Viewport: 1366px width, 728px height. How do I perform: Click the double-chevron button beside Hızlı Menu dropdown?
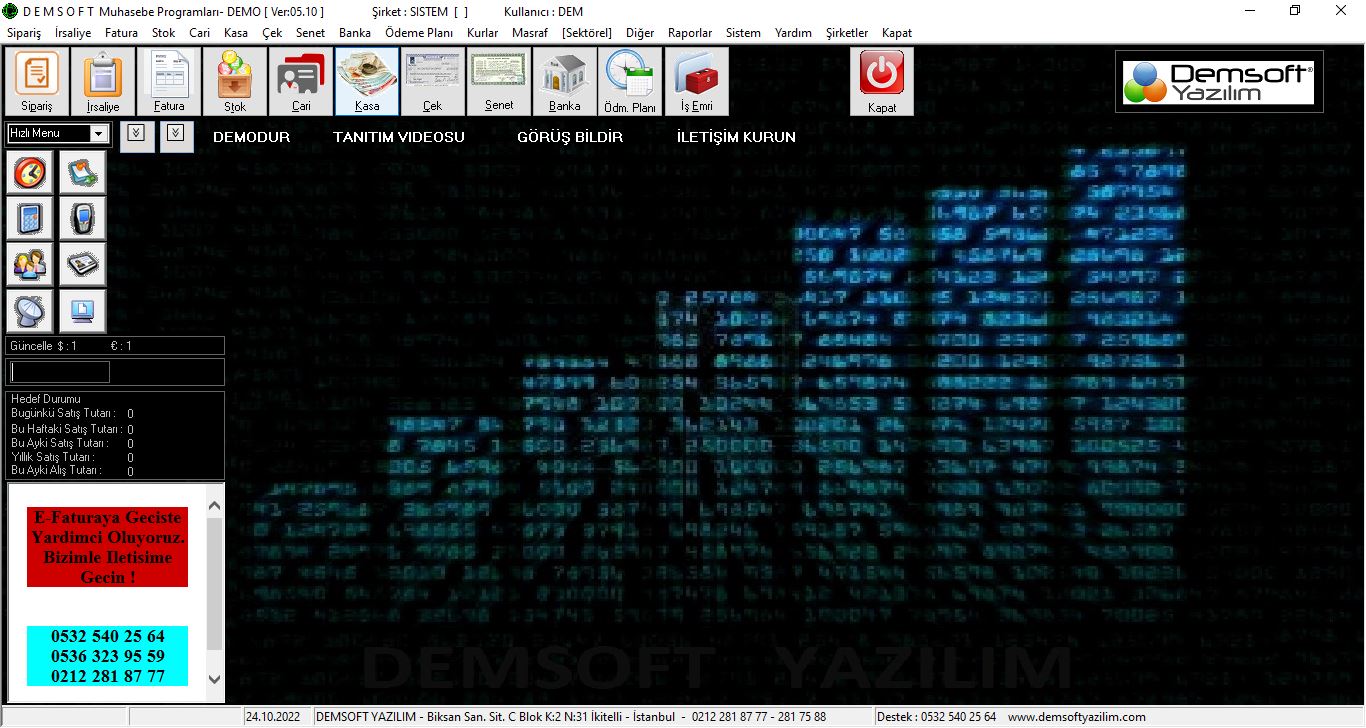click(137, 136)
